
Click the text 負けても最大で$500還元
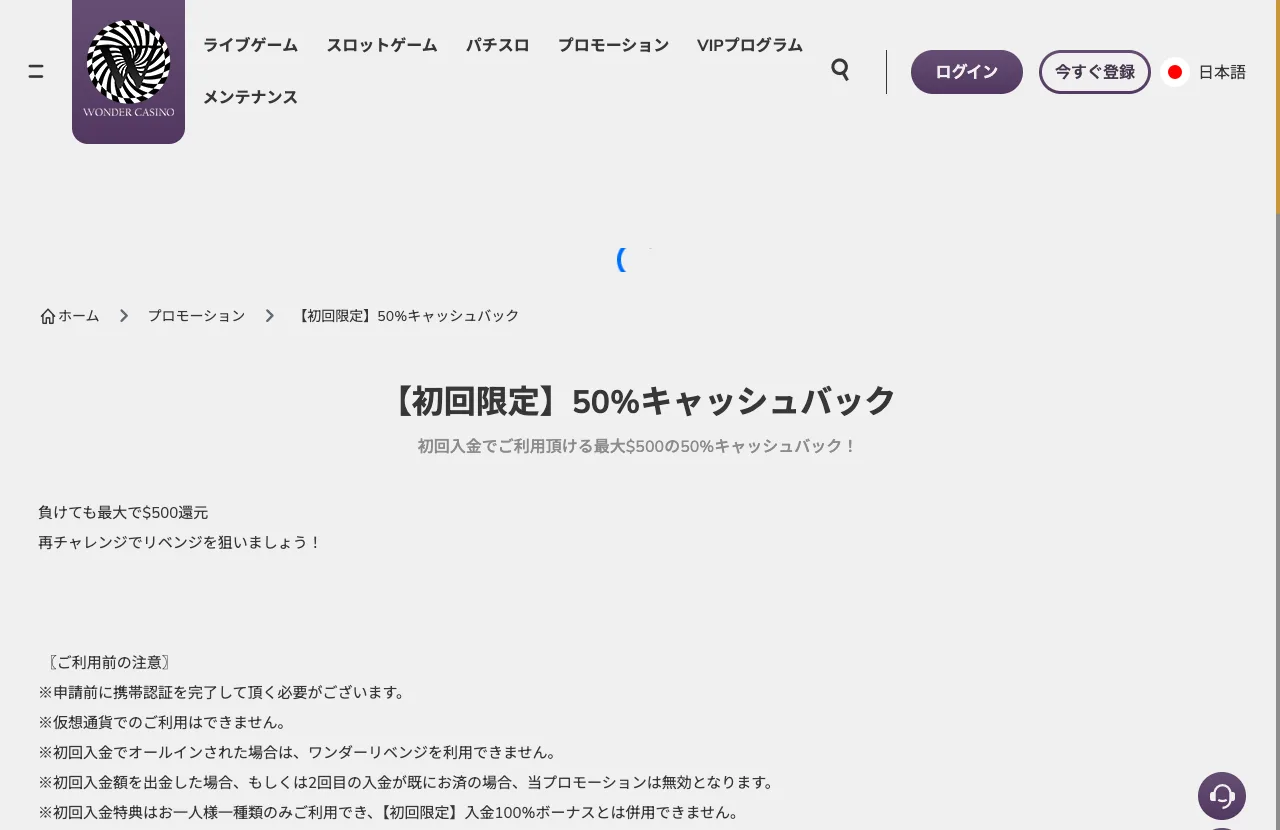pyautogui.click(x=123, y=512)
